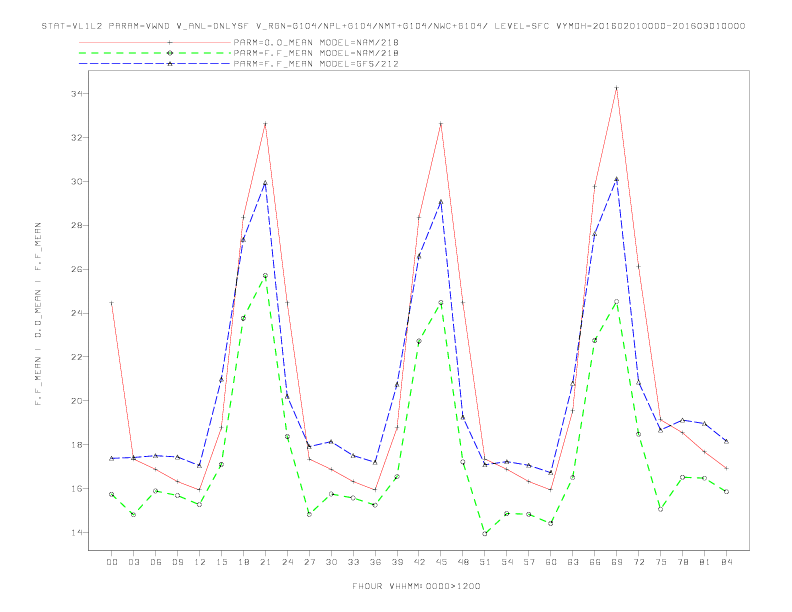This screenshot has width=792, height=612.
Task: Click green circle marker at hour 84
Action: [726, 491]
